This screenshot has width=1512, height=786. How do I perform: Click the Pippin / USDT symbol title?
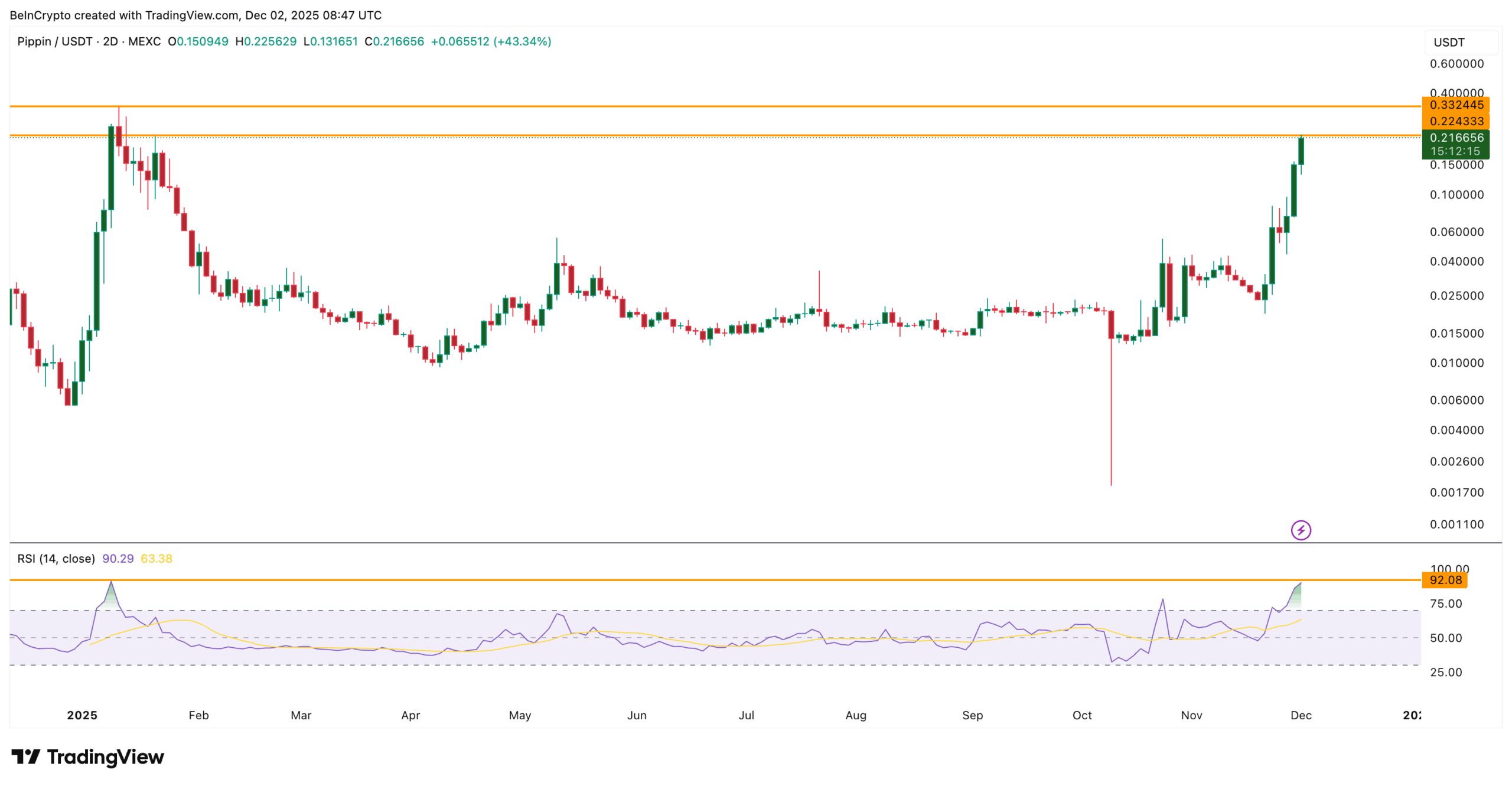54,41
